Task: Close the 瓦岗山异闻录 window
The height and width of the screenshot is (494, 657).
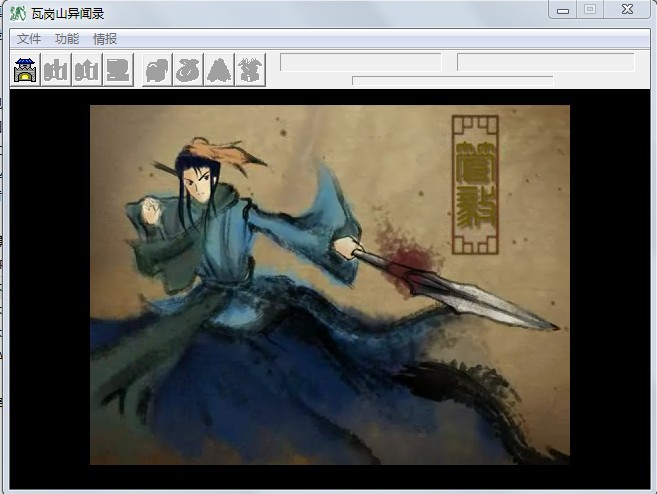Action: pyautogui.click(x=627, y=10)
